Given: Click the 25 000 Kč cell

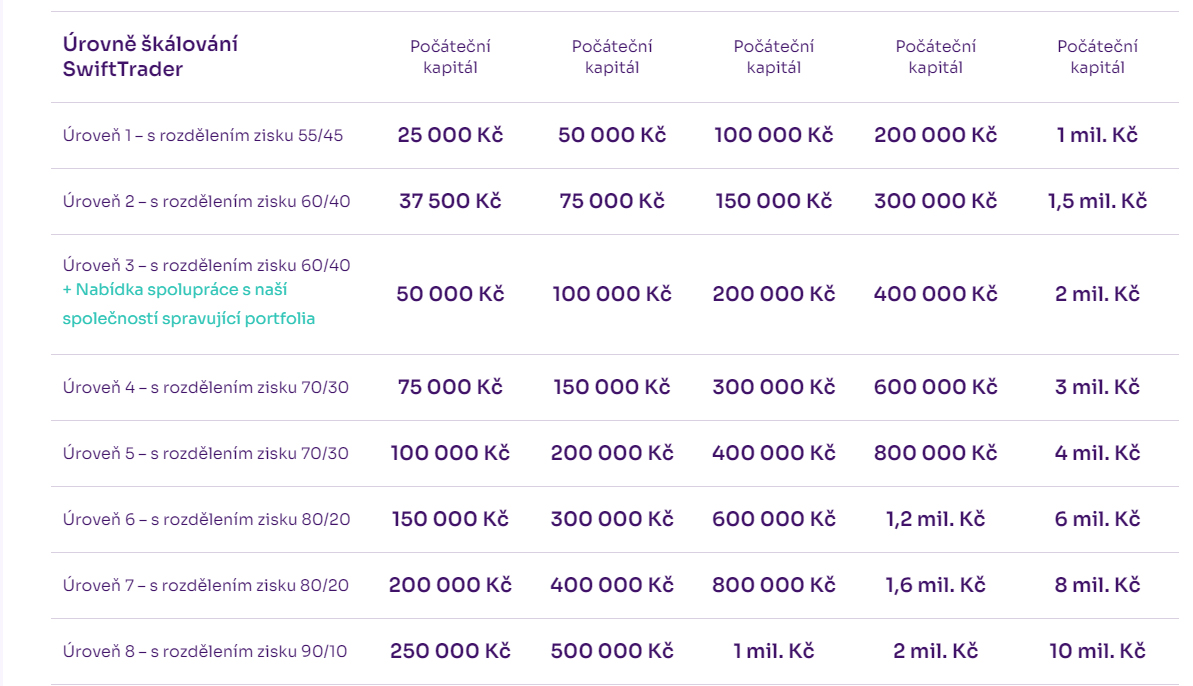Looking at the screenshot, I should (x=450, y=135).
